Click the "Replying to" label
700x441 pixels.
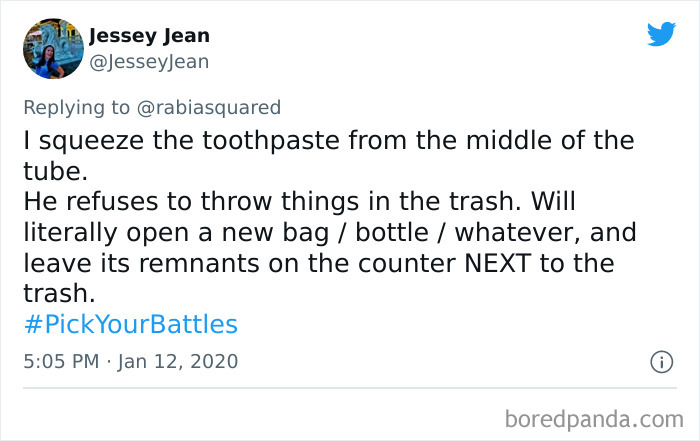pos(81,107)
